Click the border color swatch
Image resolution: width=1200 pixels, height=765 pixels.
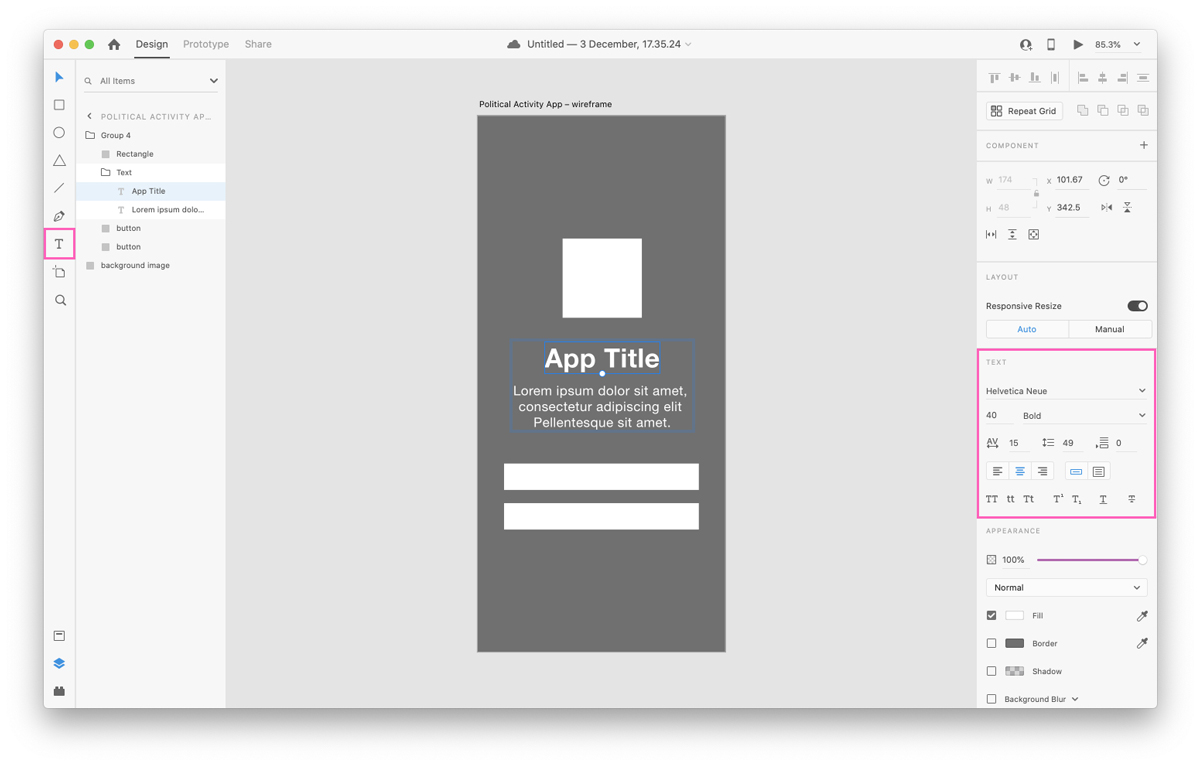click(x=1014, y=644)
